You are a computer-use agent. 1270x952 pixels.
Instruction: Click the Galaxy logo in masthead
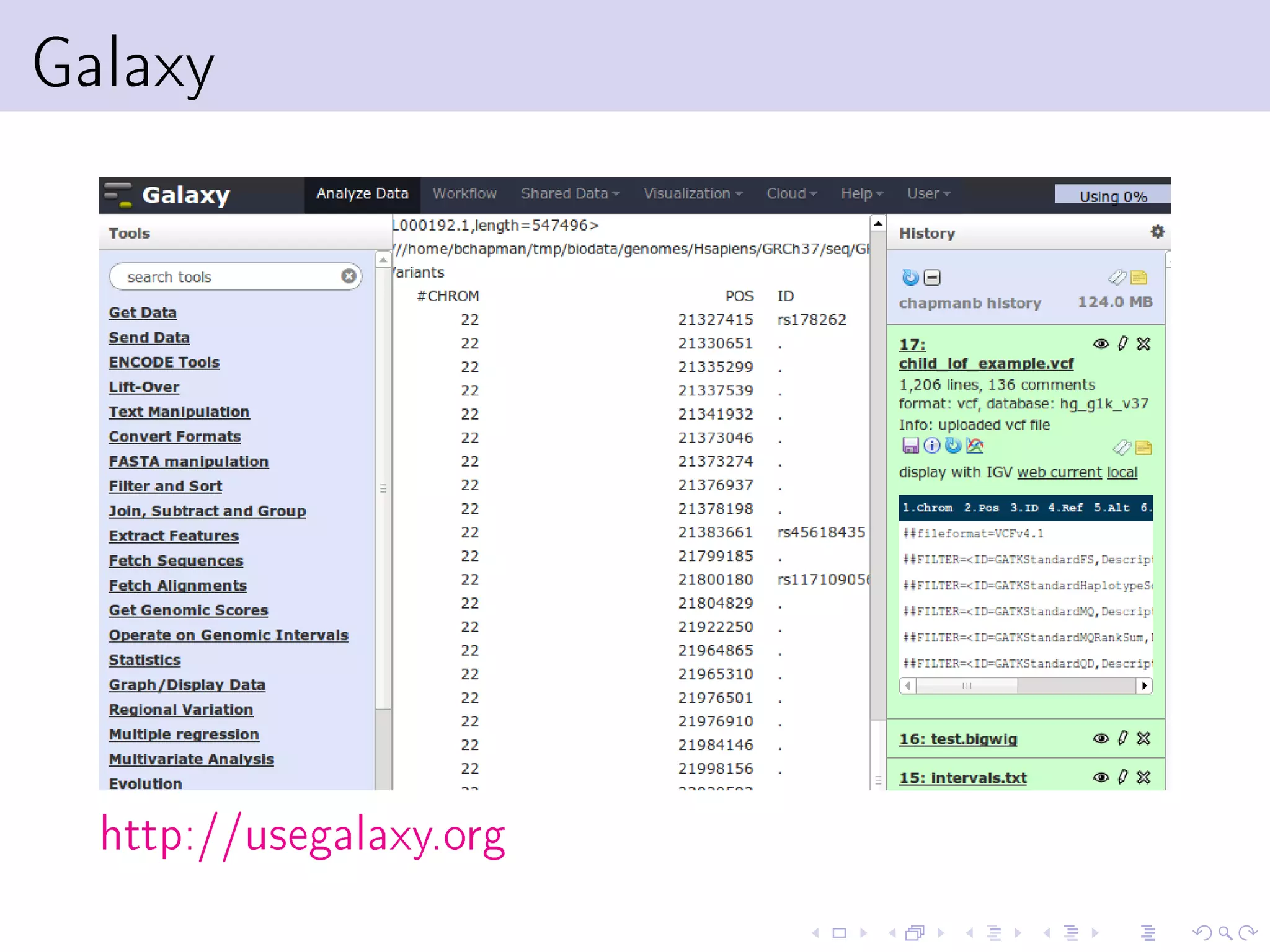[167, 195]
